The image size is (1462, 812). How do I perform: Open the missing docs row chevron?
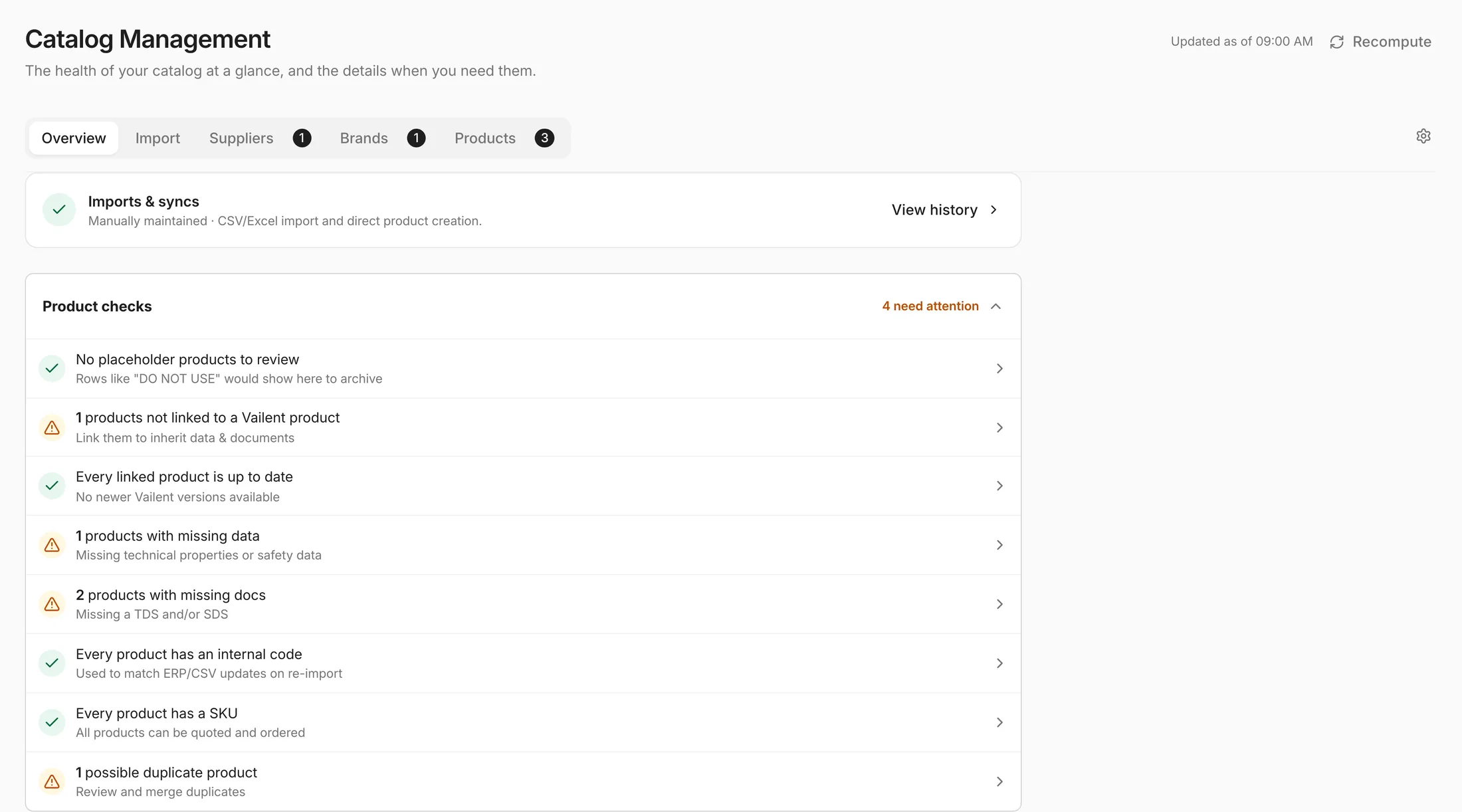(x=999, y=604)
